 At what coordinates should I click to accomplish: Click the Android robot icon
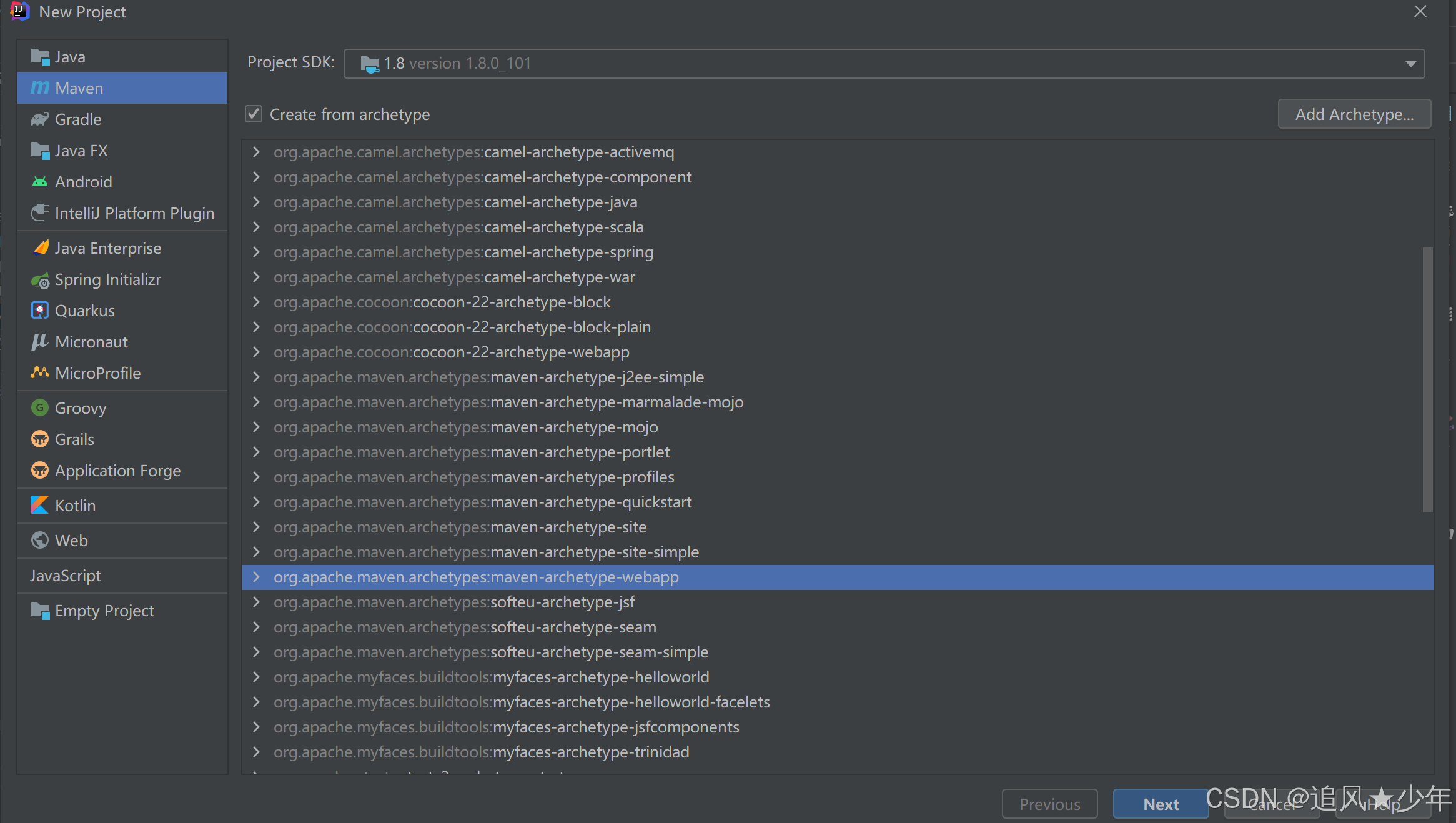click(x=40, y=182)
